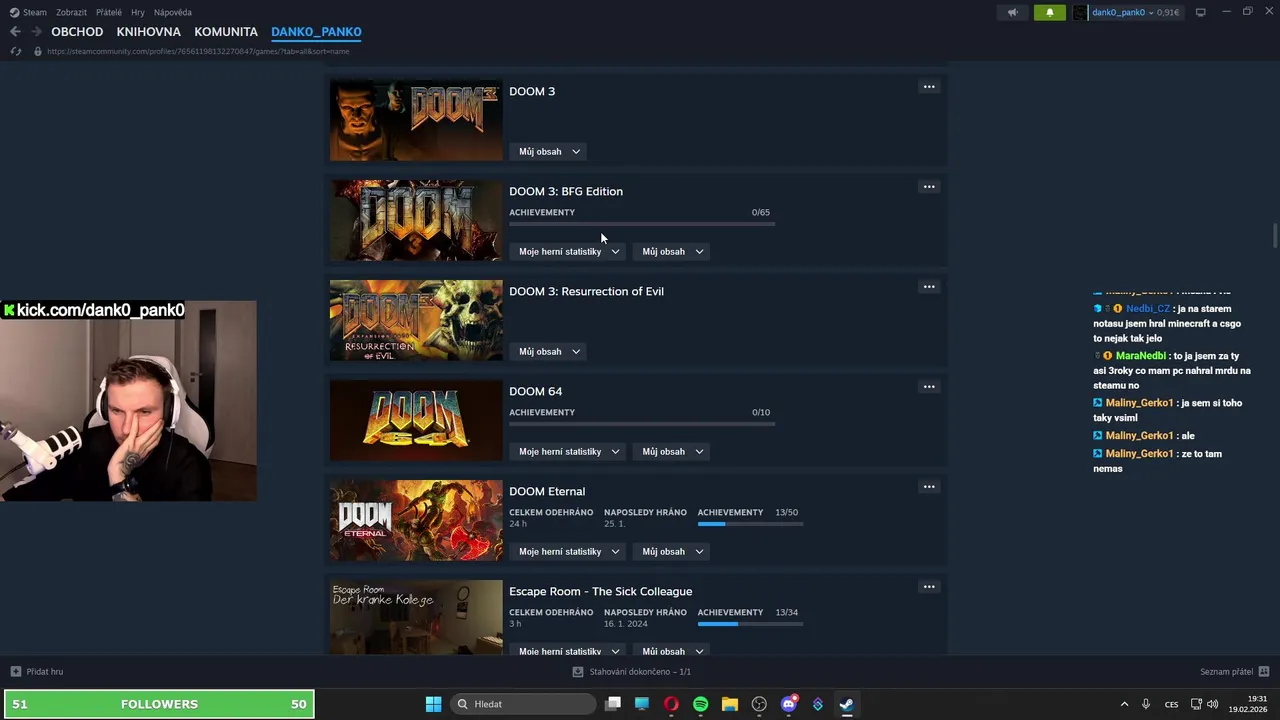This screenshot has height=720, width=1280.
Task: Open the DOOM 64 title link
Action: click(x=535, y=391)
